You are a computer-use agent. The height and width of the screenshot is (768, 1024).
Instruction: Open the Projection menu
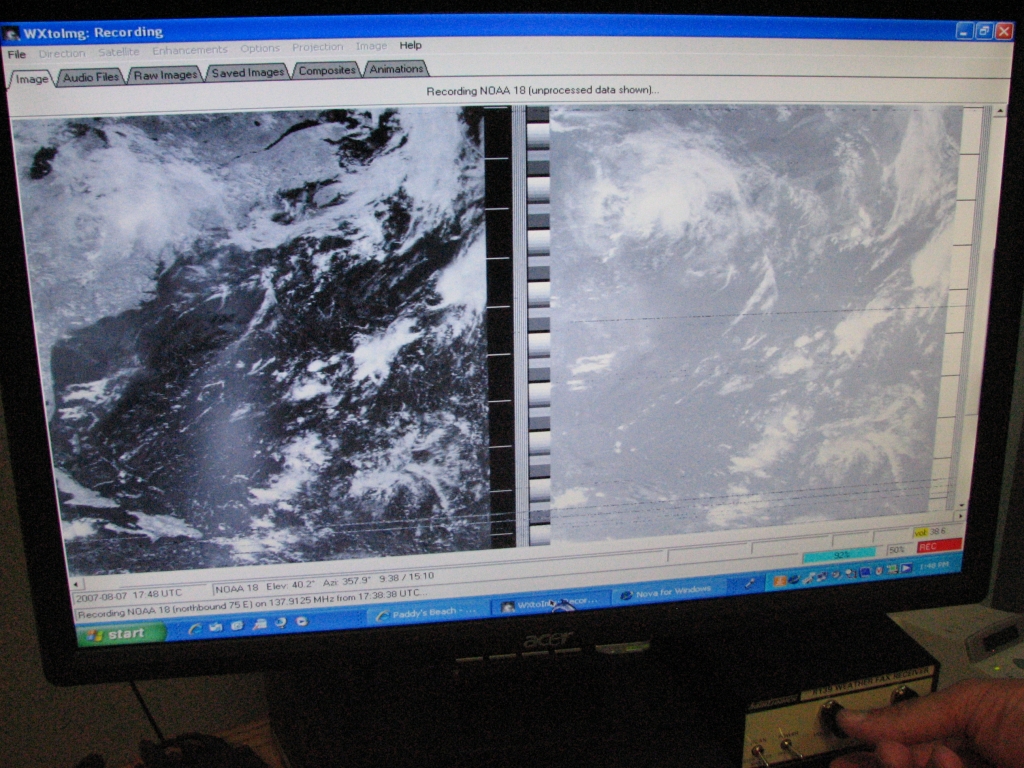(x=317, y=47)
